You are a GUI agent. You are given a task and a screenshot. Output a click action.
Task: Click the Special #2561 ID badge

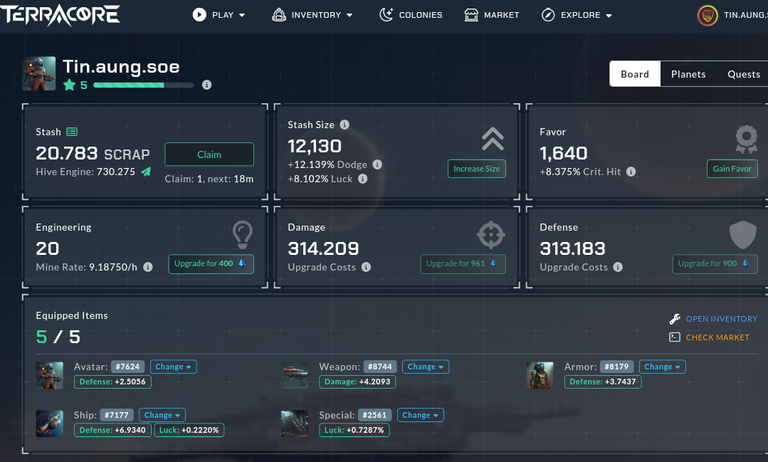[375, 415]
